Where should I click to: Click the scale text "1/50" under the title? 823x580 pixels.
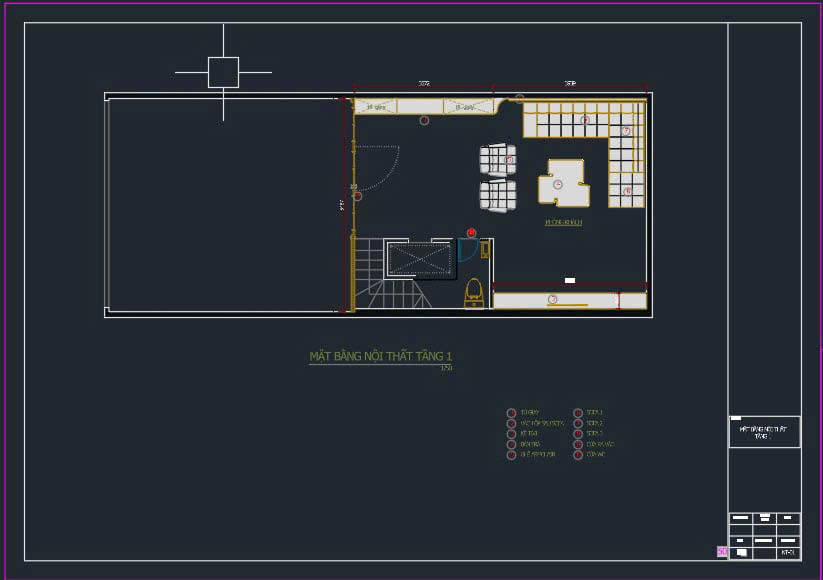(x=446, y=368)
